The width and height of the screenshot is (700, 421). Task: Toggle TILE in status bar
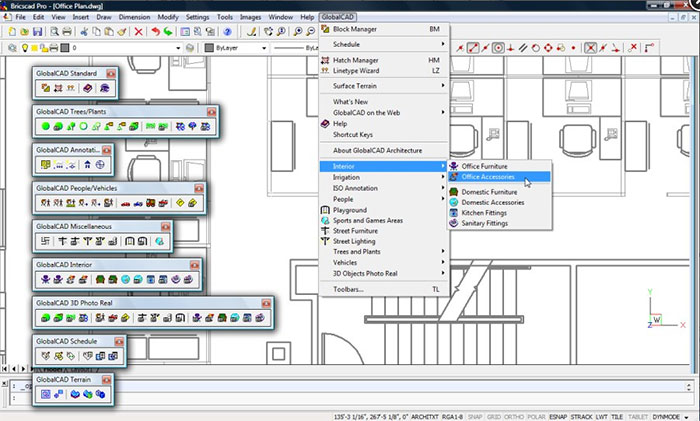click(617, 417)
